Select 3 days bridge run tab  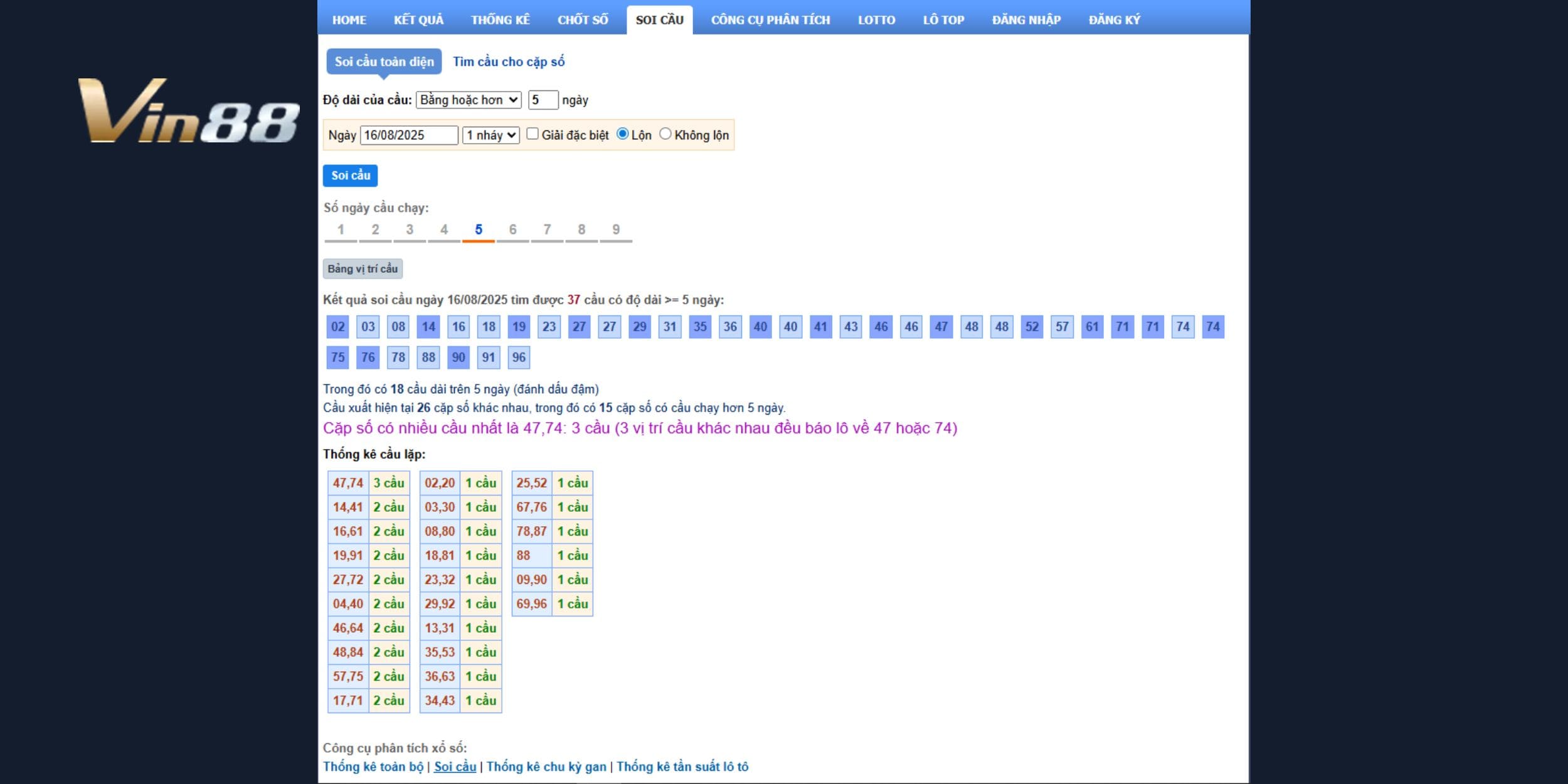[410, 230]
